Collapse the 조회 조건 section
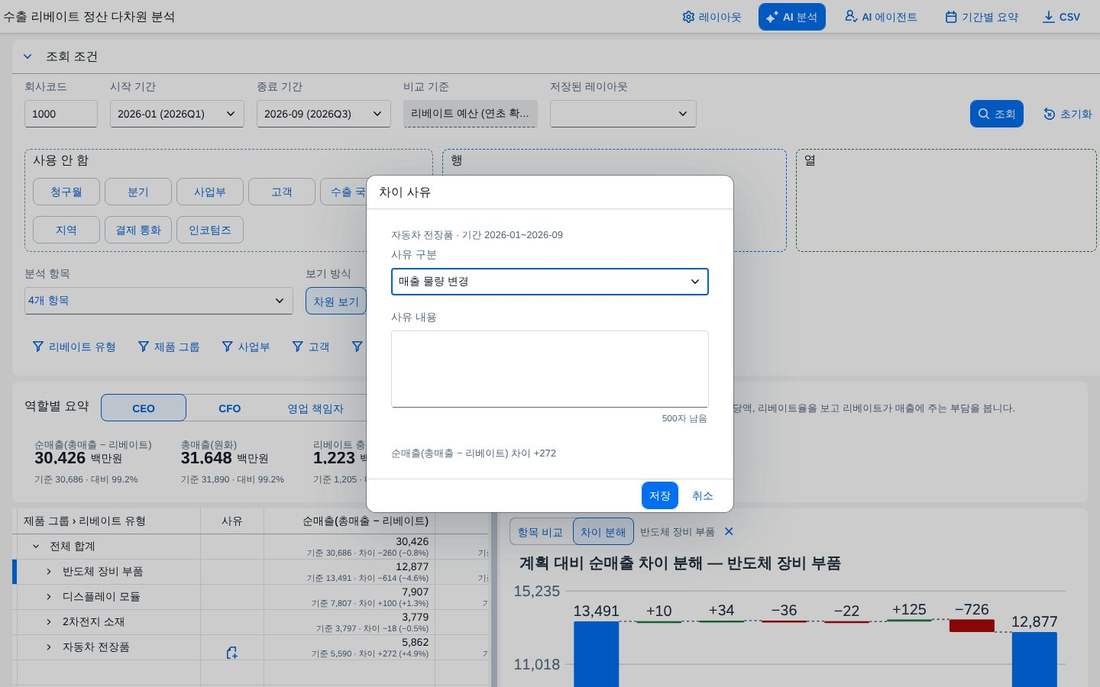The height and width of the screenshot is (687, 1100). coord(27,56)
